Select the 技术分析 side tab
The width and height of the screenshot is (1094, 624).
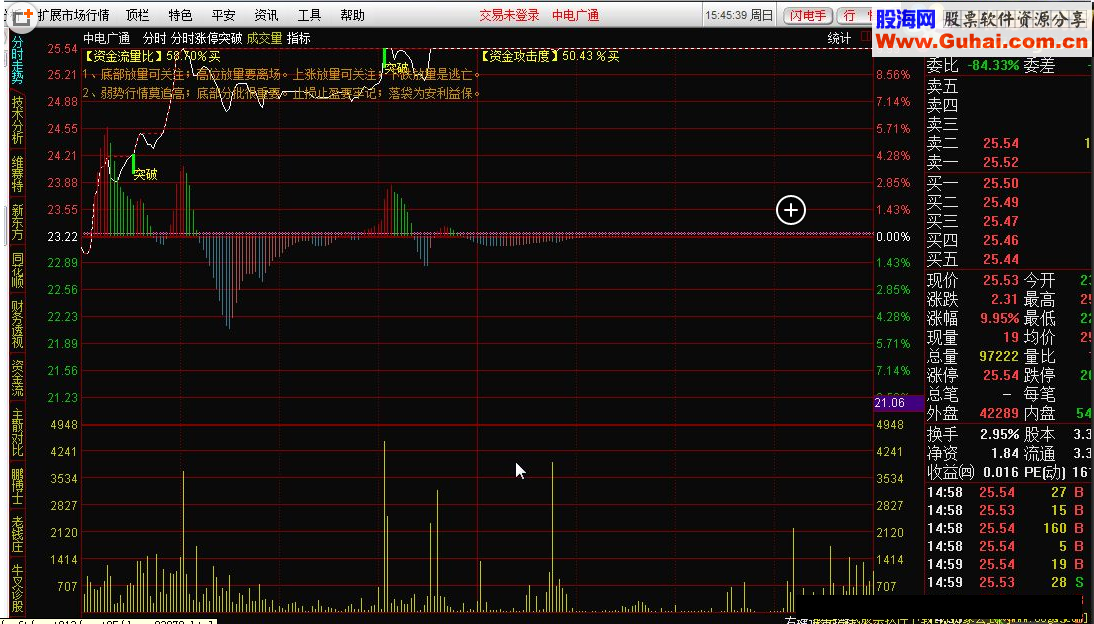[17, 119]
